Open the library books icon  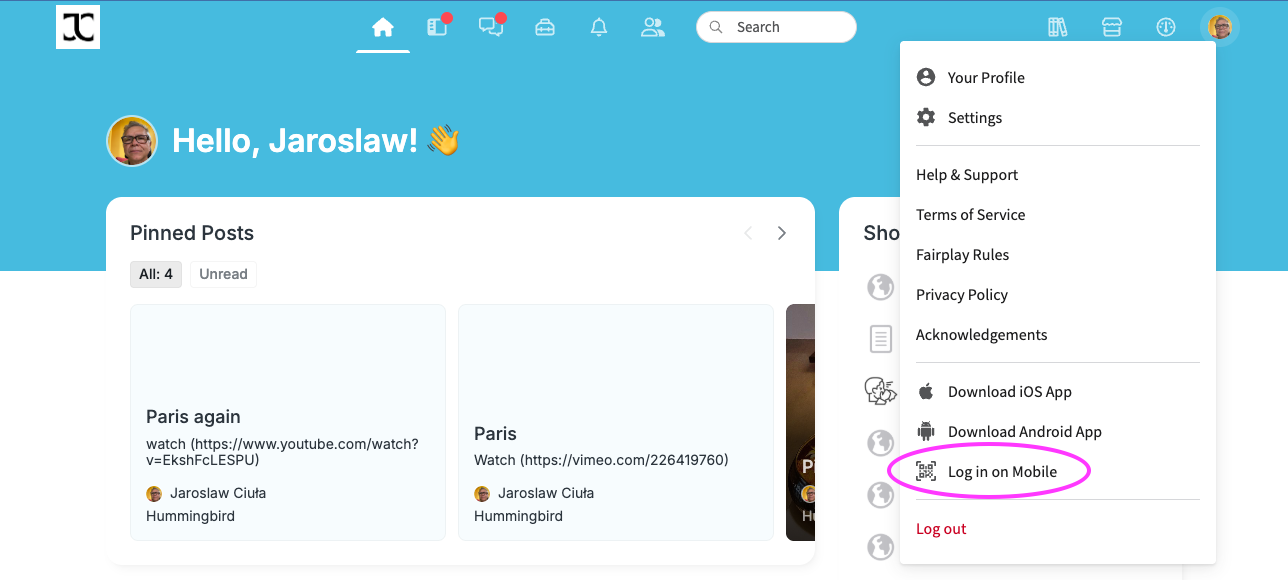tap(1058, 27)
